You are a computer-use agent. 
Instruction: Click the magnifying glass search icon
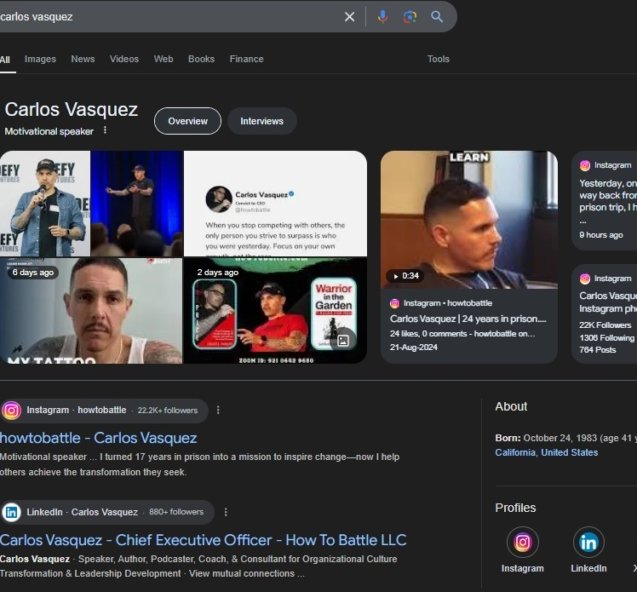coord(437,17)
